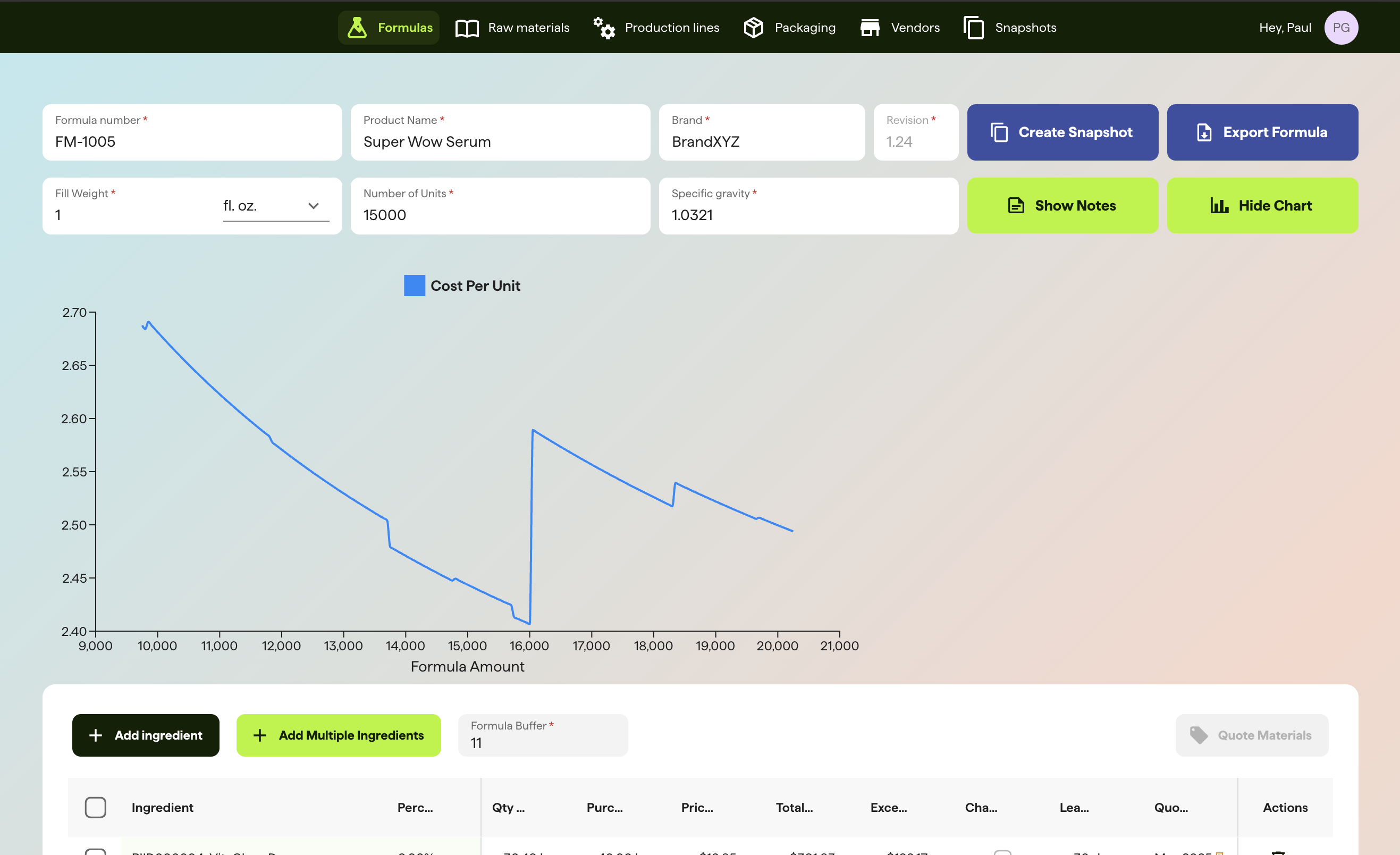This screenshot has height=855, width=1400.
Task: Check the select-all checkbox in the ingredient table
Action: coord(96,807)
